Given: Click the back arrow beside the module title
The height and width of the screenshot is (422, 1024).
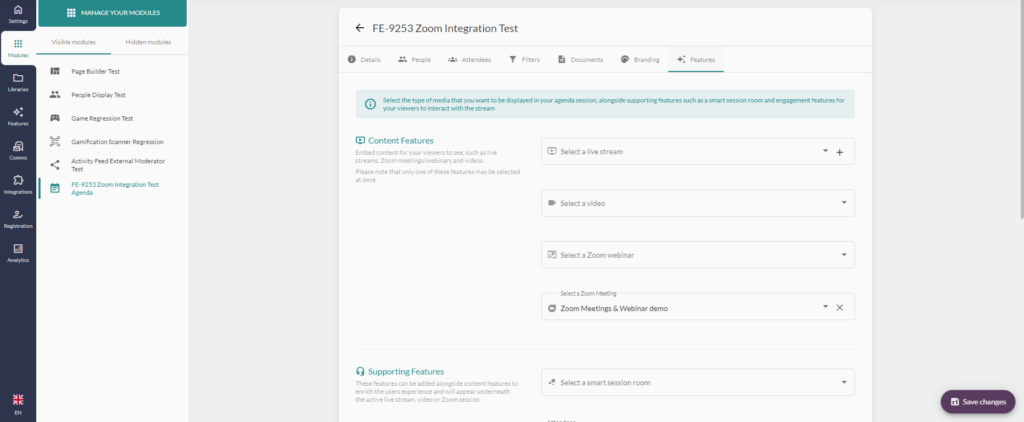Looking at the screenshot, I should (x=360, y=28).
